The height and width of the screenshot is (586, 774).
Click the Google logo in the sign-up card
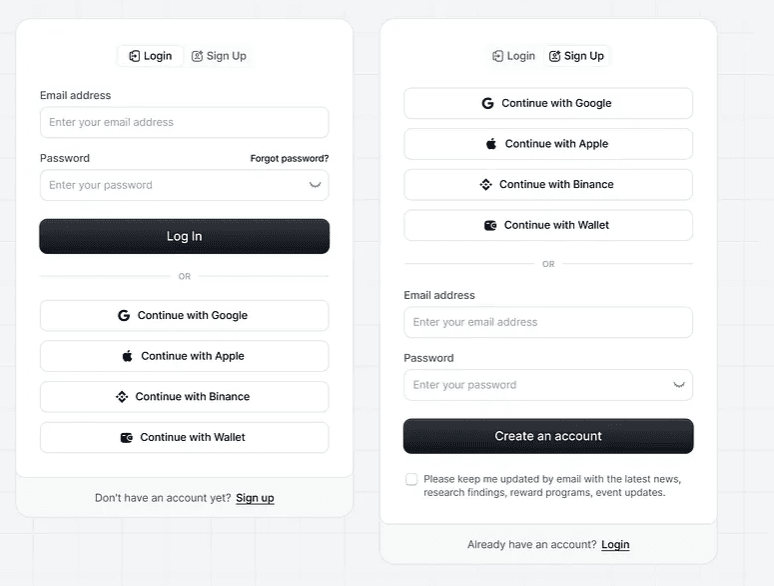(488, 103)
